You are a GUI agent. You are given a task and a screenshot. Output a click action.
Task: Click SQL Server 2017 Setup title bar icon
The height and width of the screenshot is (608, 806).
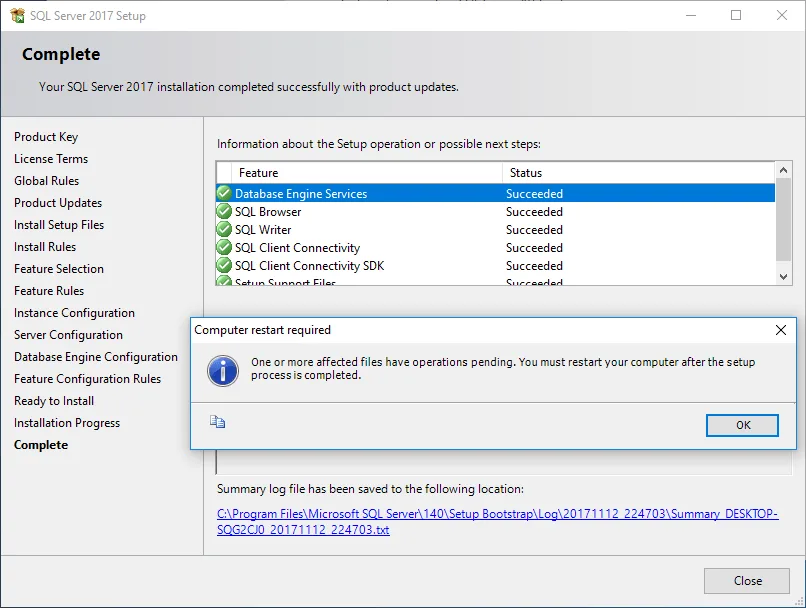click(17, 15)
